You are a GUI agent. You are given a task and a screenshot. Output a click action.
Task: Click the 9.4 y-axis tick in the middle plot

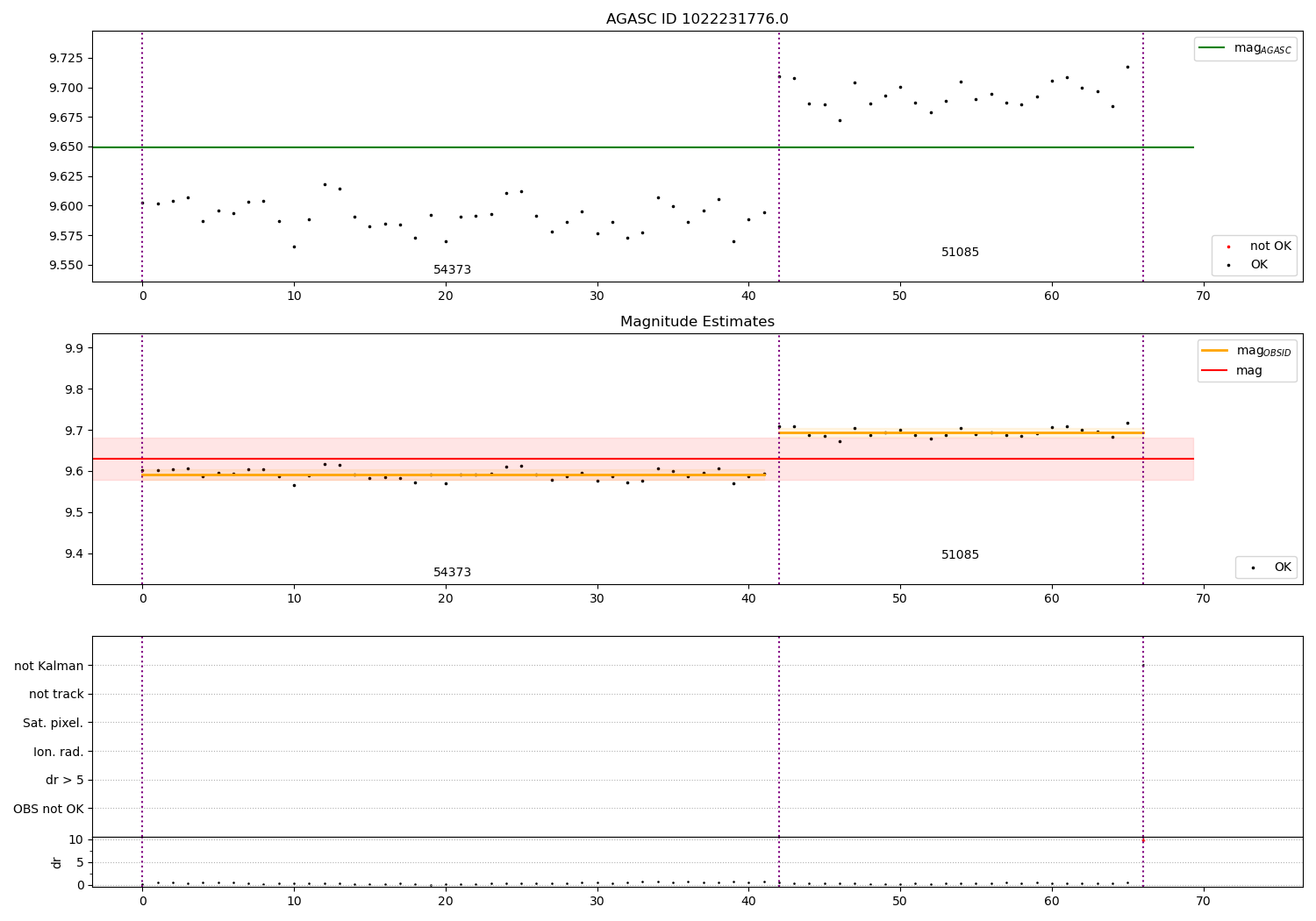coord(74,553)
